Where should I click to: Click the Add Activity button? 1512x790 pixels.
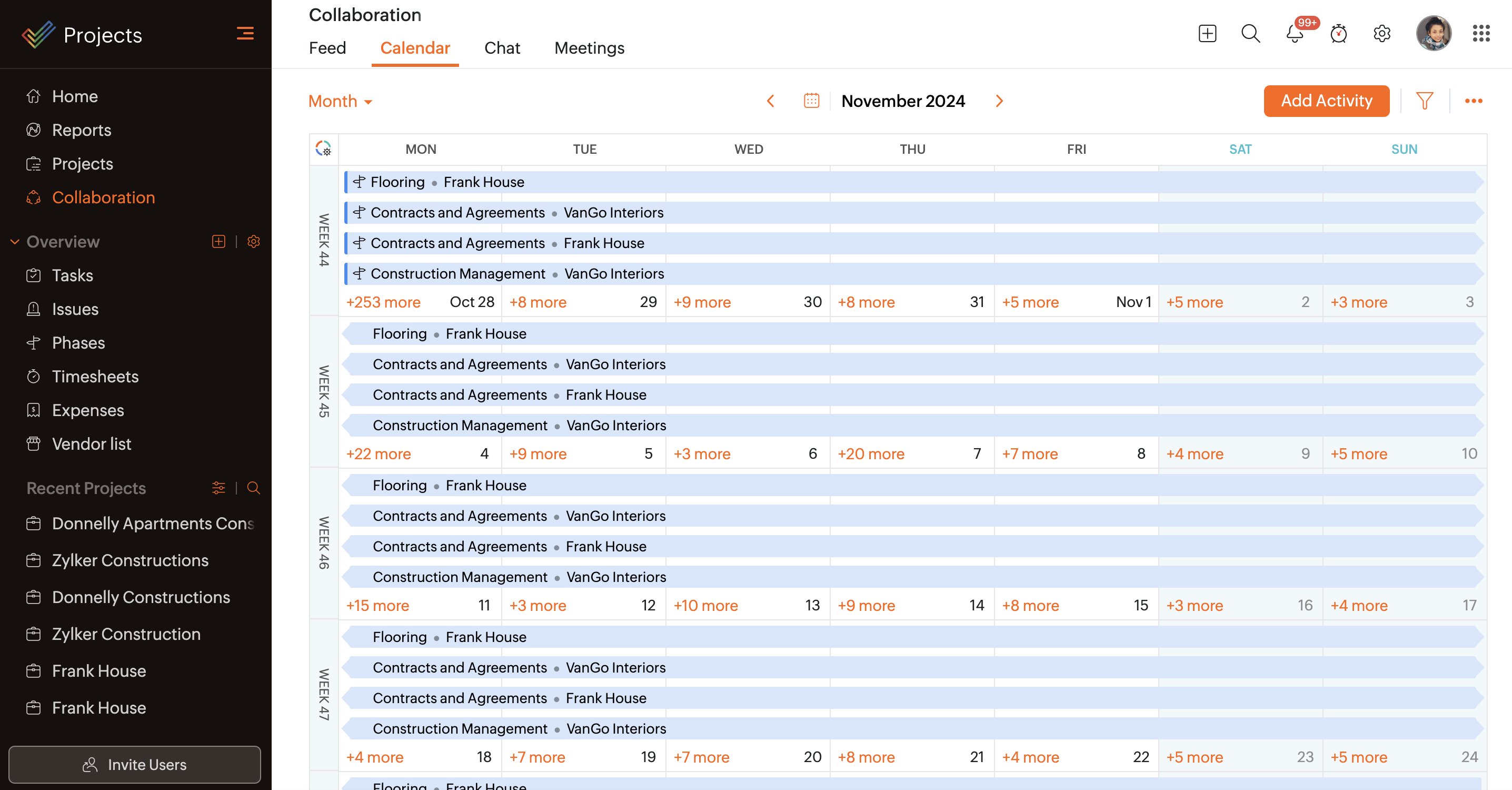[1326, 101]
